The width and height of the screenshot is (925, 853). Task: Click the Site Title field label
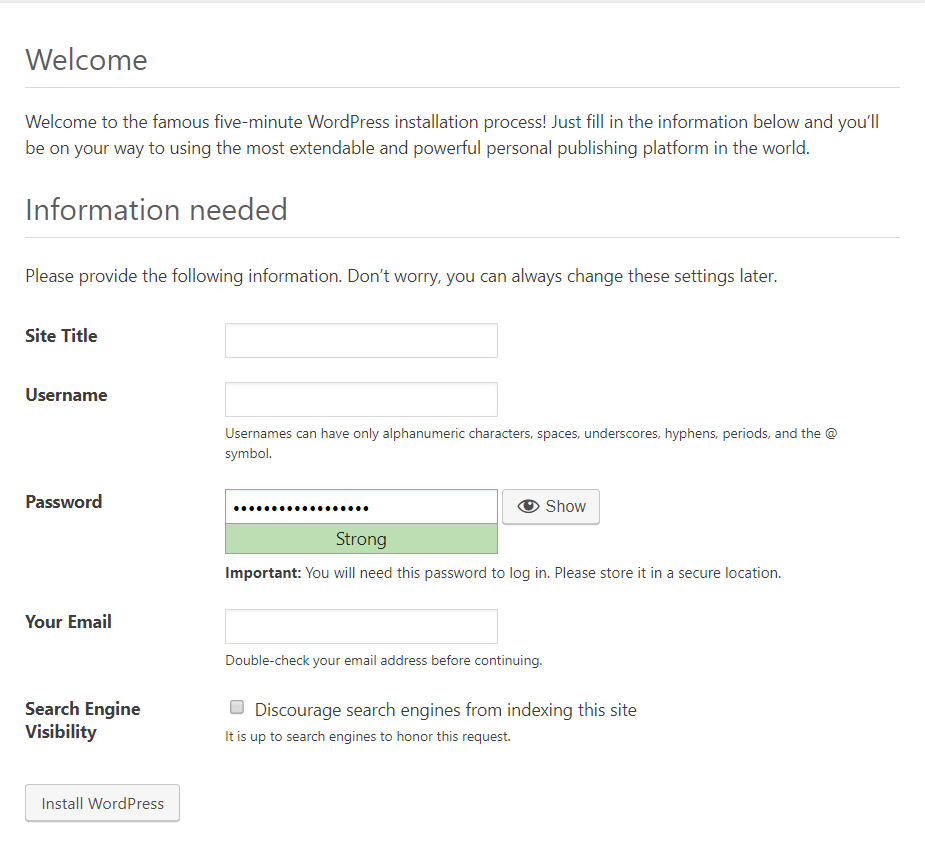pos(61,336)
